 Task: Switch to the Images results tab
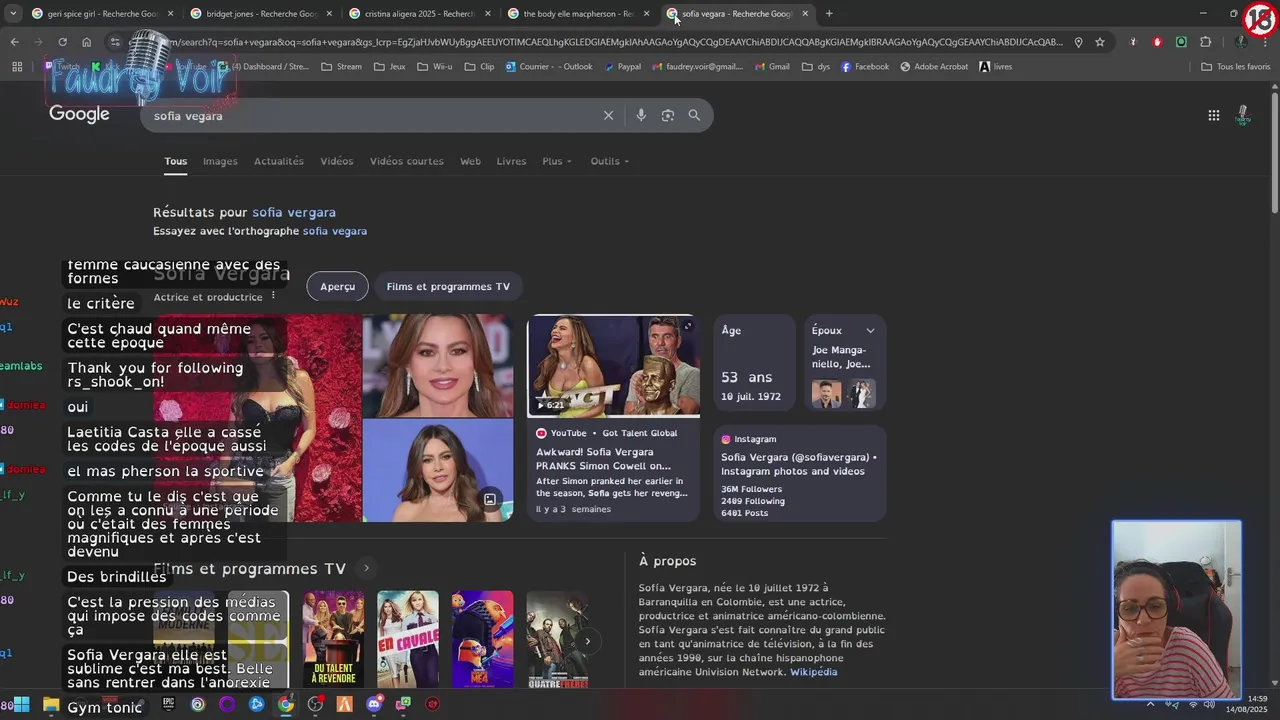pyautogui.click(x=220, y=161)
